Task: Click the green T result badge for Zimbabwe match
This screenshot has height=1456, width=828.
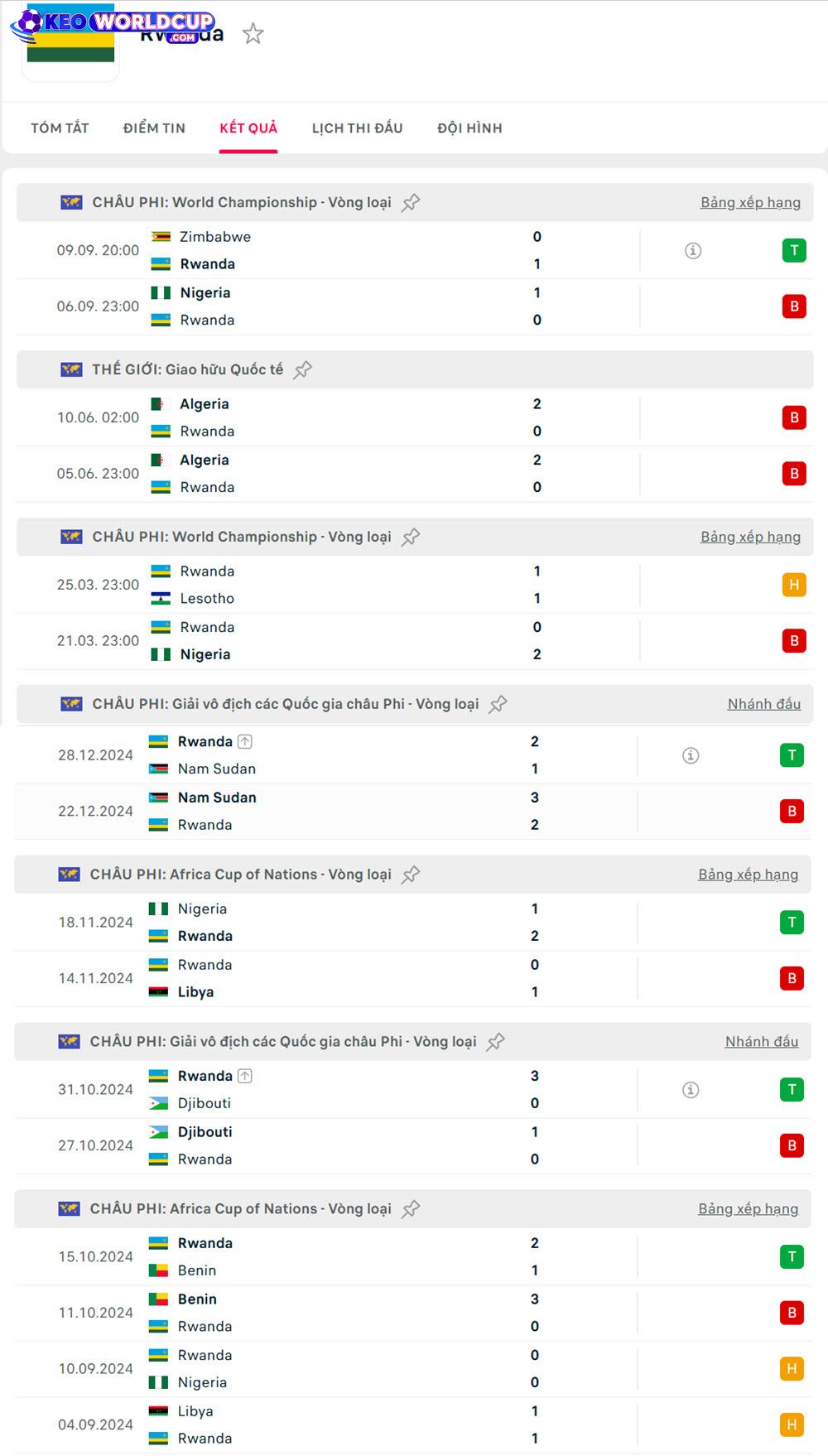Action: tap(794, 251)
